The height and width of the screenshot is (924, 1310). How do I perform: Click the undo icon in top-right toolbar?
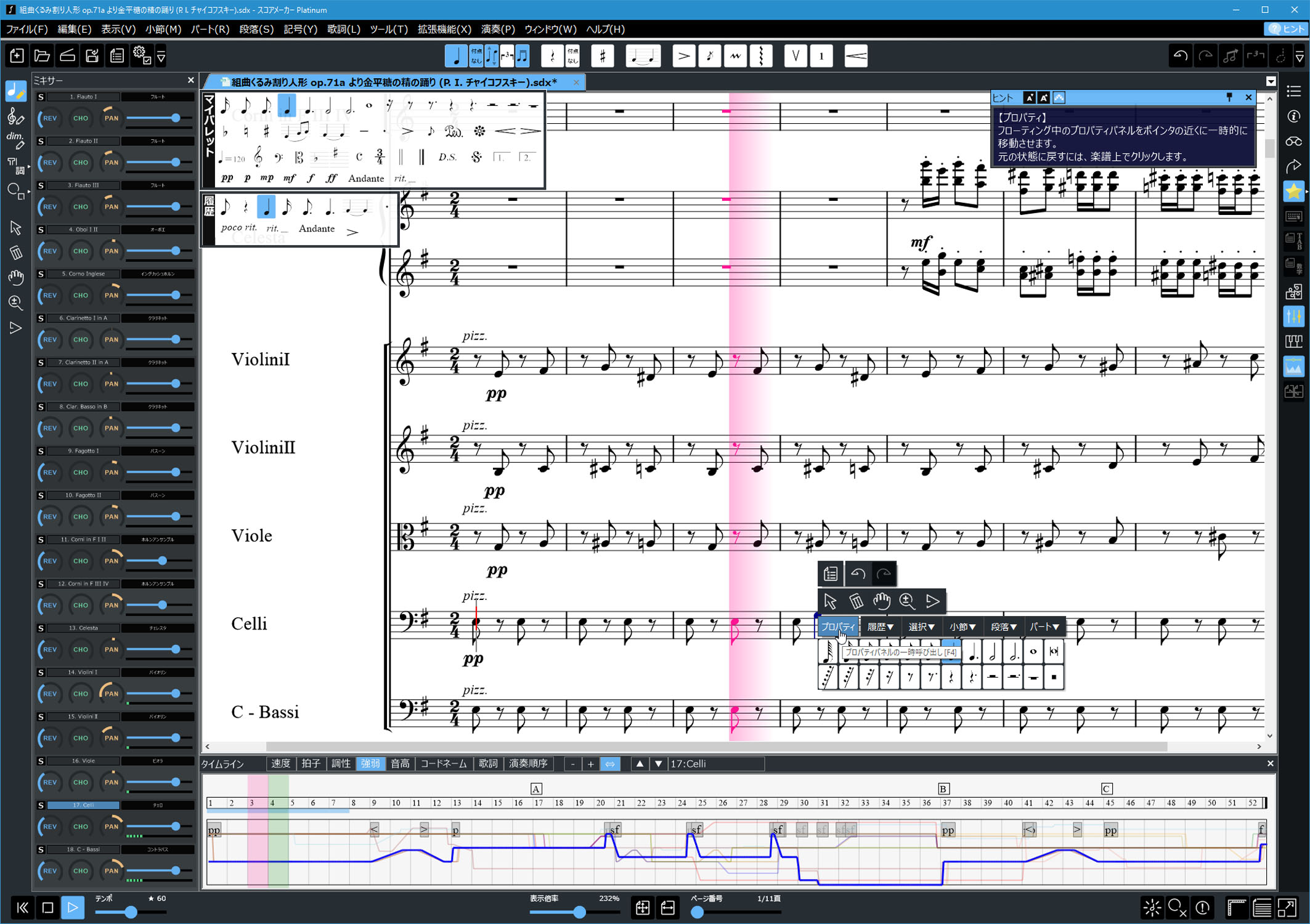coord(1180,56)
